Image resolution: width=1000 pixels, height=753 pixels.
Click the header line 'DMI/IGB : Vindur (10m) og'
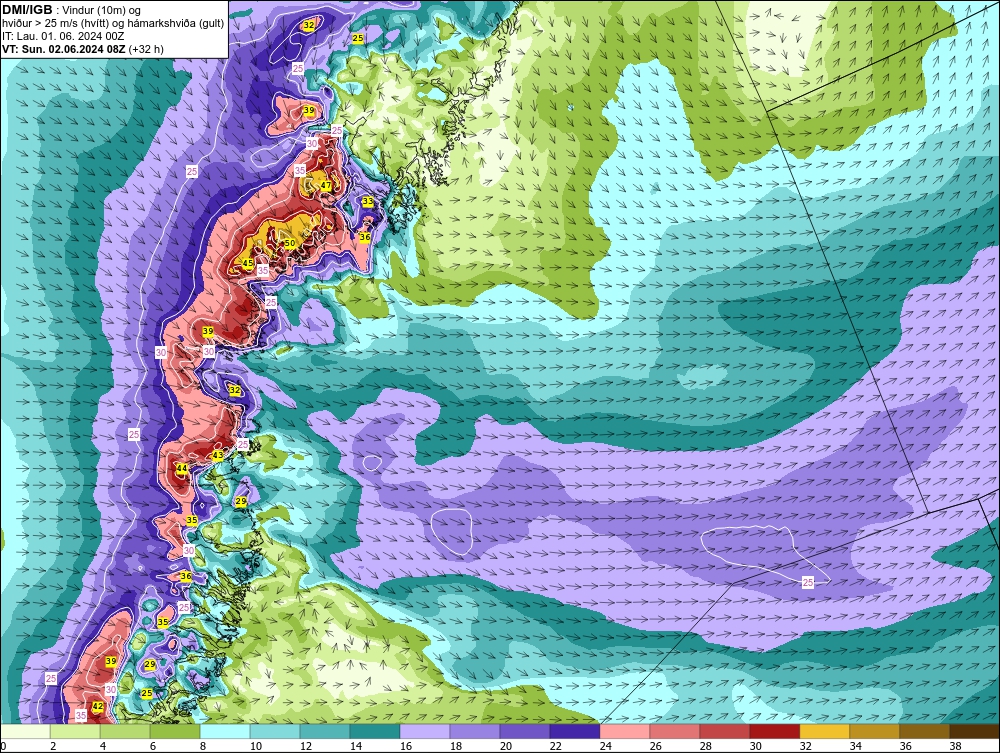click(72, 10)
